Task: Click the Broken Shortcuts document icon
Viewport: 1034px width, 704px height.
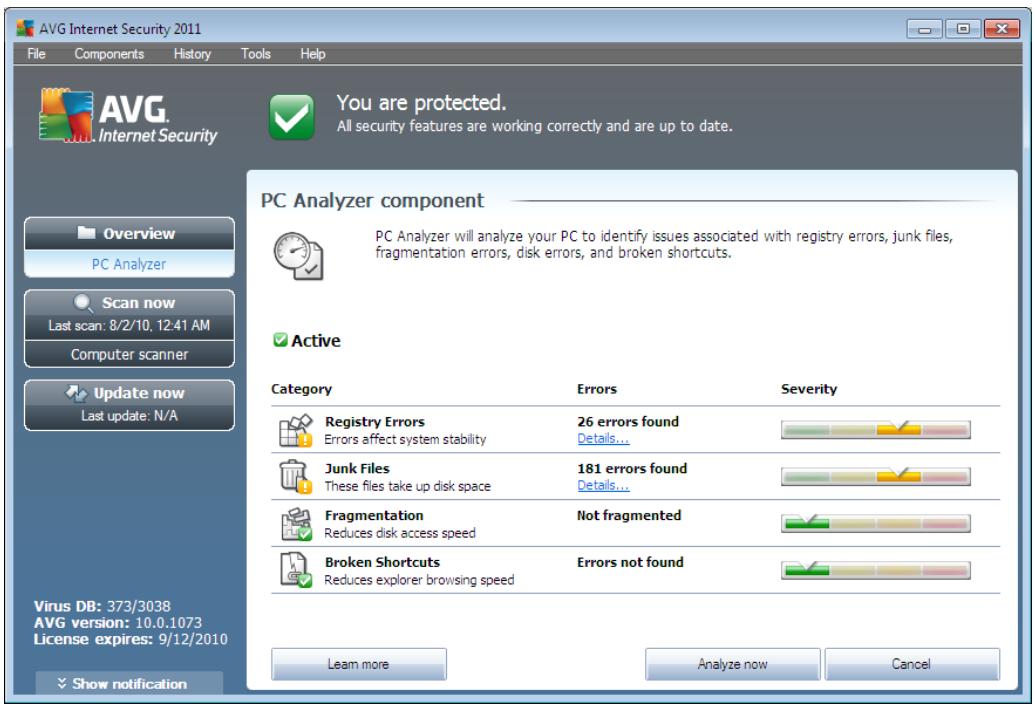Action: 296,570
